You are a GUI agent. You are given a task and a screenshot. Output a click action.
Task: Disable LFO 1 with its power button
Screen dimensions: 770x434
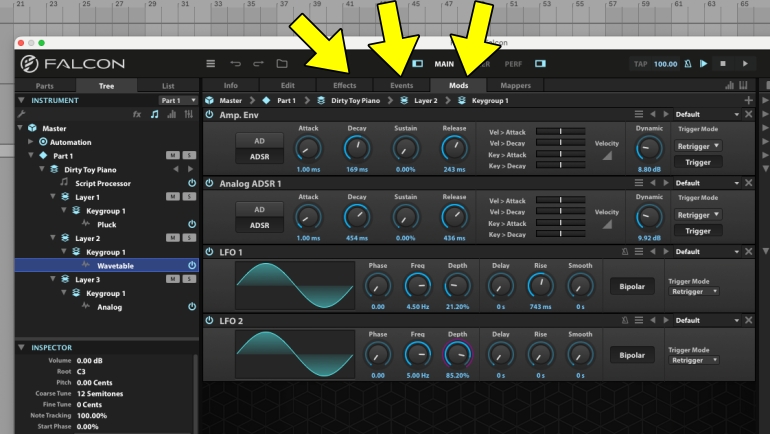(209, 251)
